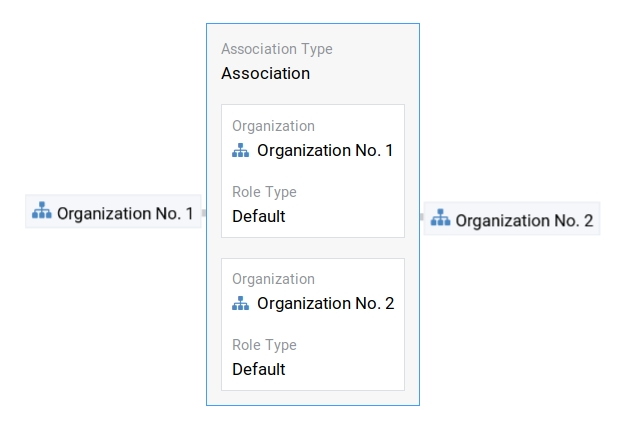Click empty gap between the two organization cards
This screenshot has height=427, width=627.
coord(312,248)
